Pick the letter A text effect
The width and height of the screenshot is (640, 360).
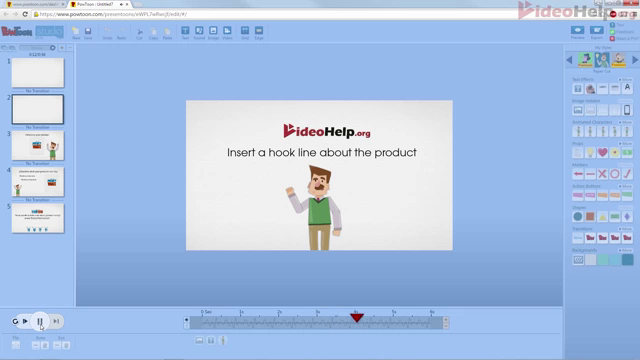[627, 88]
